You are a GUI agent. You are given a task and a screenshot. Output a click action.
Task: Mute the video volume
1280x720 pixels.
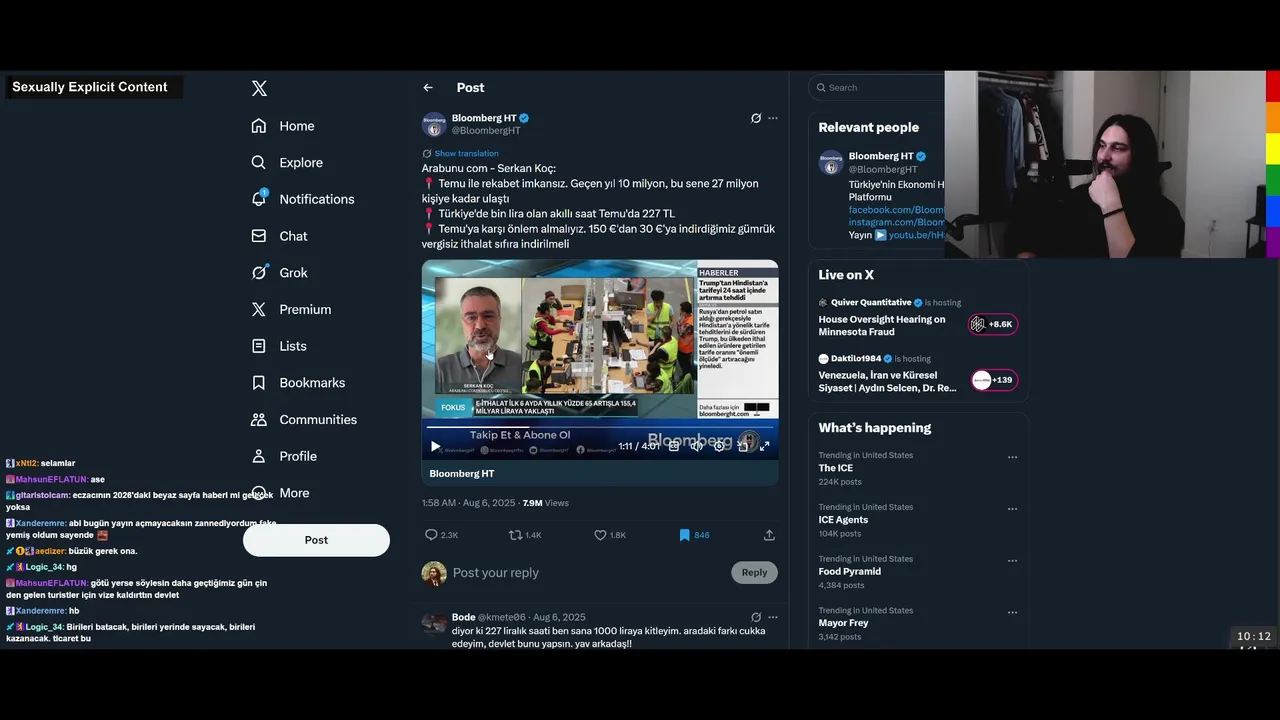pos(697,446)
